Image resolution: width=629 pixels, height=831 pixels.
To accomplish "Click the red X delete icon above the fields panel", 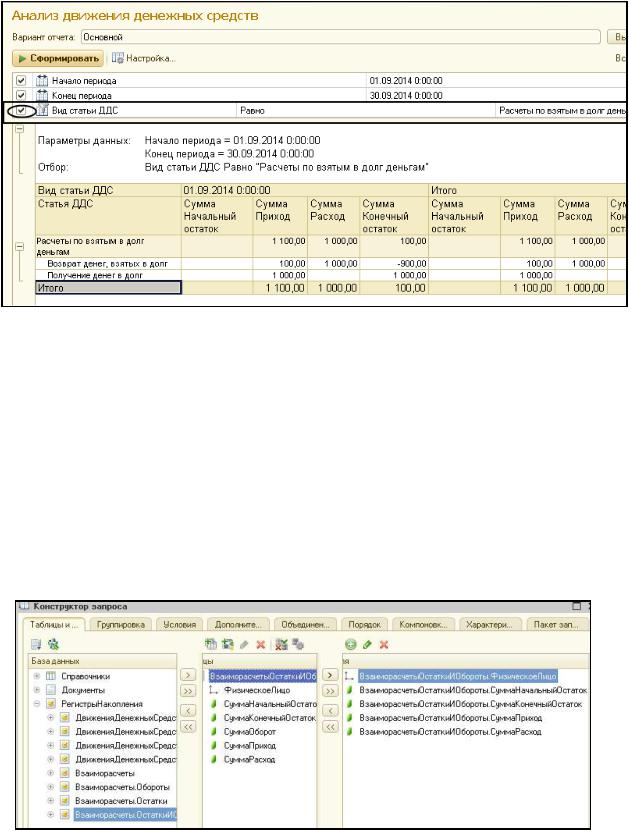I will tap(384, 644).
